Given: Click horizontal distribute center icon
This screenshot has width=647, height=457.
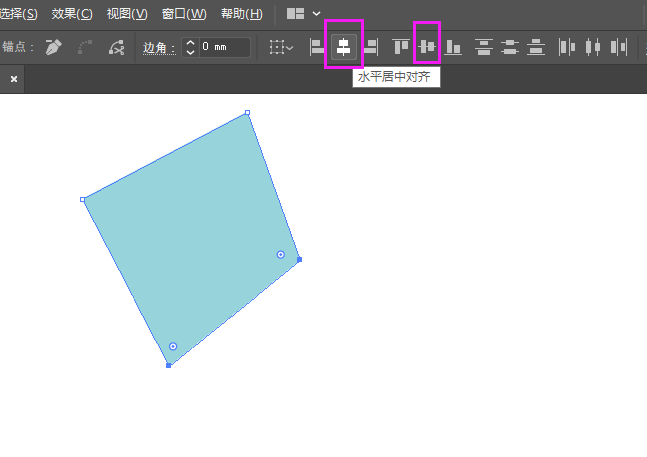Looking at the screenshot, I should coord(593,47).
